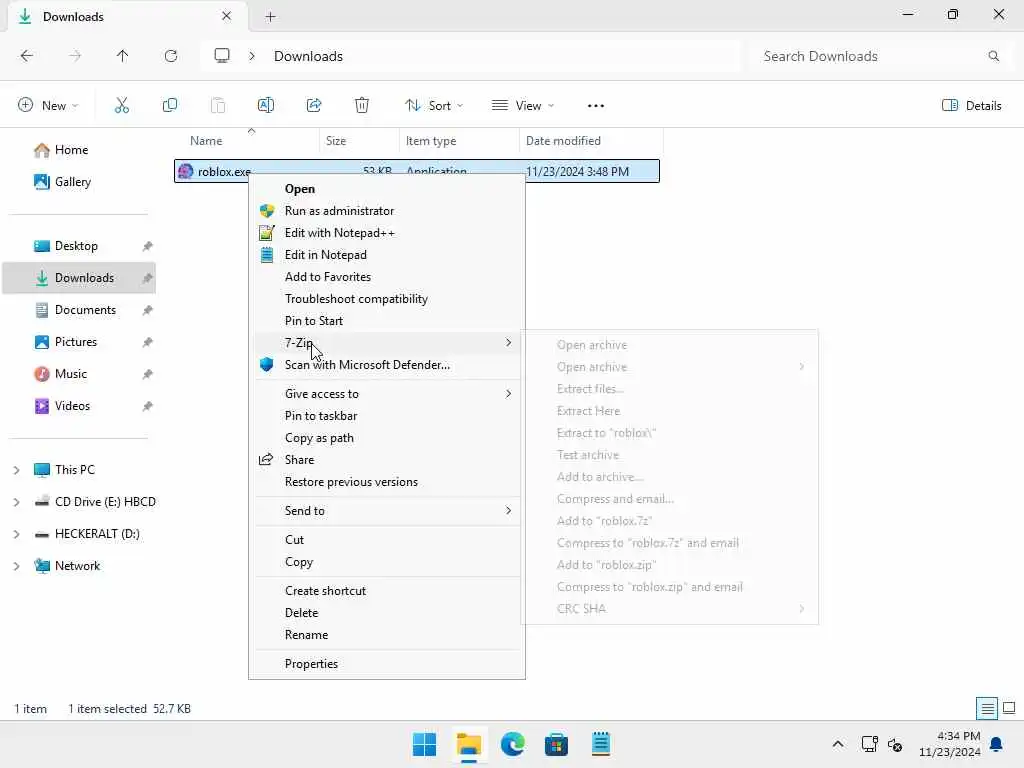Switch to details list view toggle
Image resolution: width=1024 pixels, height=768 pixels.
(987, 708)
